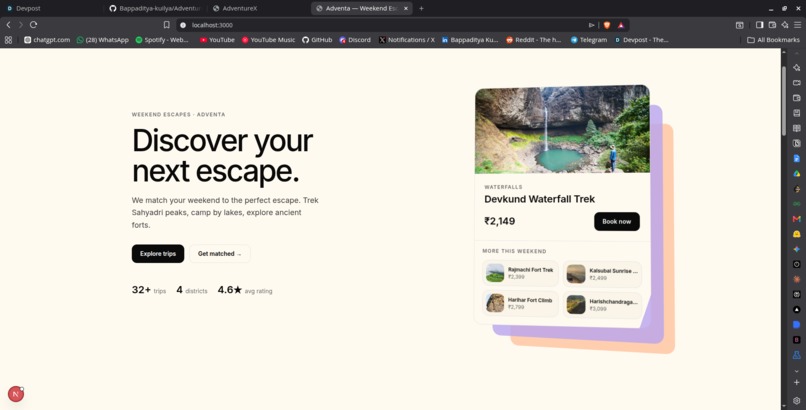Open the apps grid in bookmarks bar
Viewport: 806px width, 410px height.
pyautogui.click(x=8, y=40)
